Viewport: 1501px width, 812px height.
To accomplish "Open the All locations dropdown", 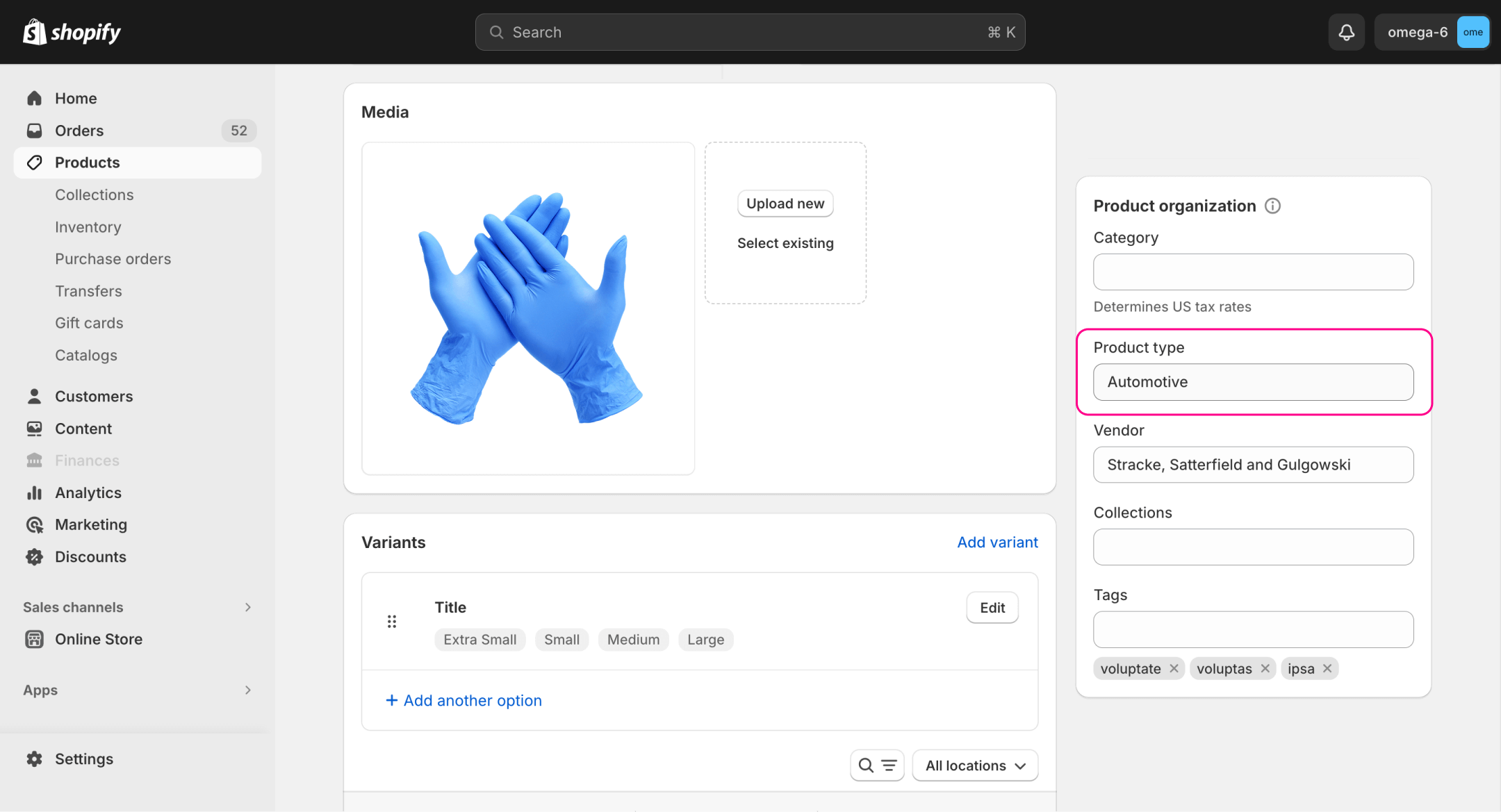I will pos(974,765).
